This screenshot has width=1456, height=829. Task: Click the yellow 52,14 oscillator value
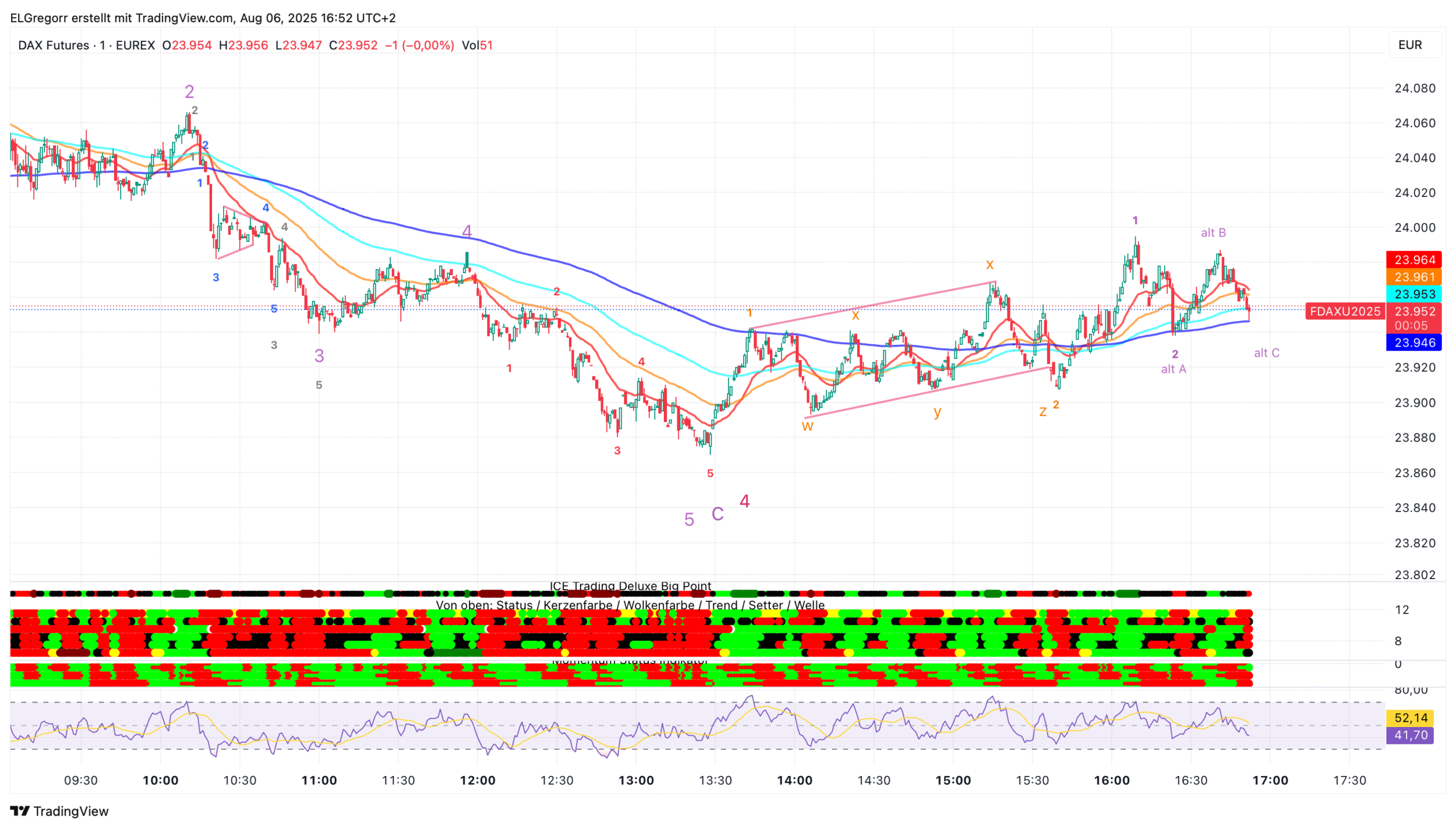point(1411,718)
